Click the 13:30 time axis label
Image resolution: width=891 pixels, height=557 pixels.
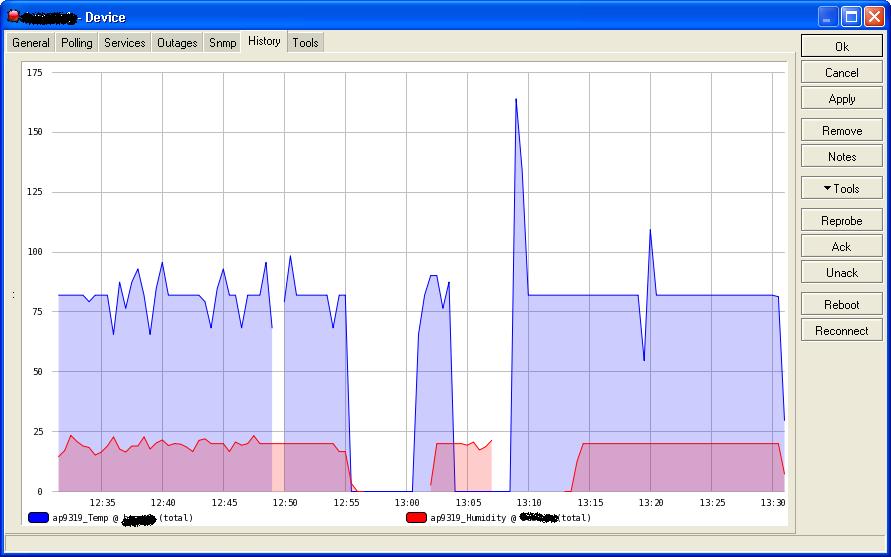pyautogui.click(x=773, y=503)
